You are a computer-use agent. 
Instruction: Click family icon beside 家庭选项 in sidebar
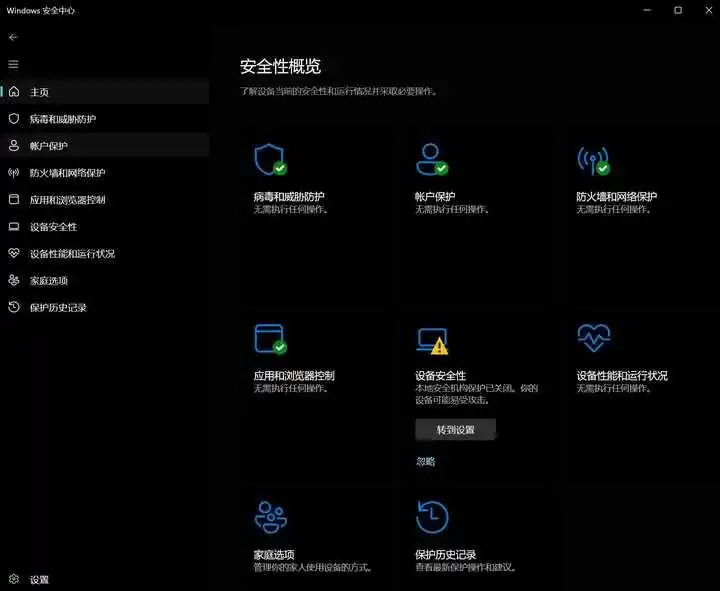pos(14,280)
